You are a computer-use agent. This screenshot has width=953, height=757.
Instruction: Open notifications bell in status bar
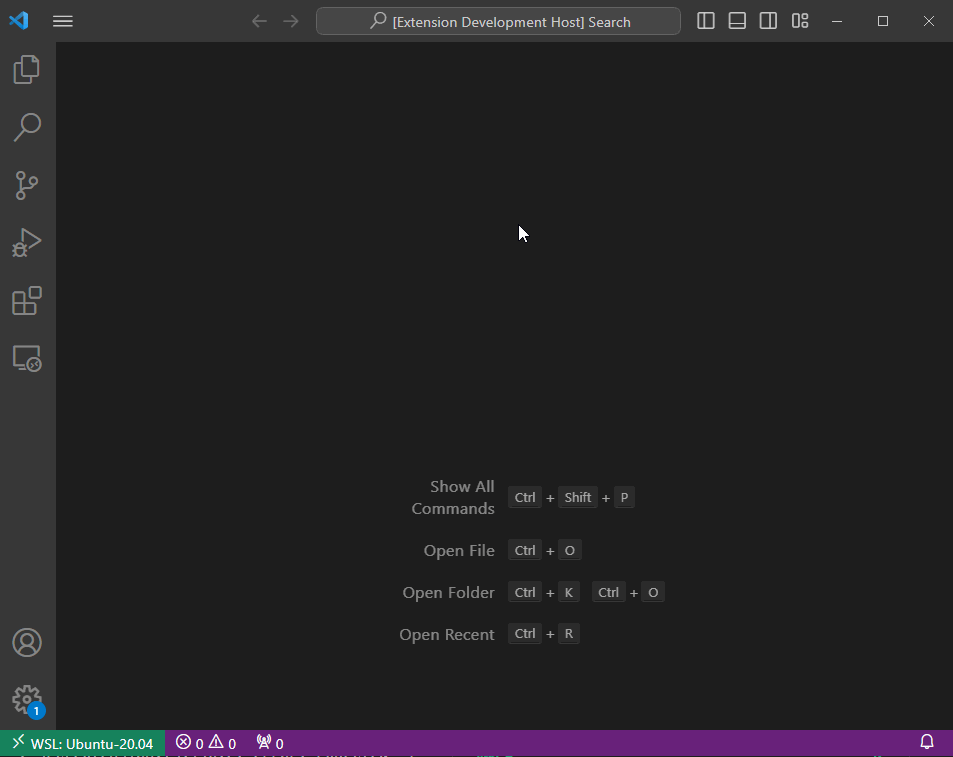[927, 742]
